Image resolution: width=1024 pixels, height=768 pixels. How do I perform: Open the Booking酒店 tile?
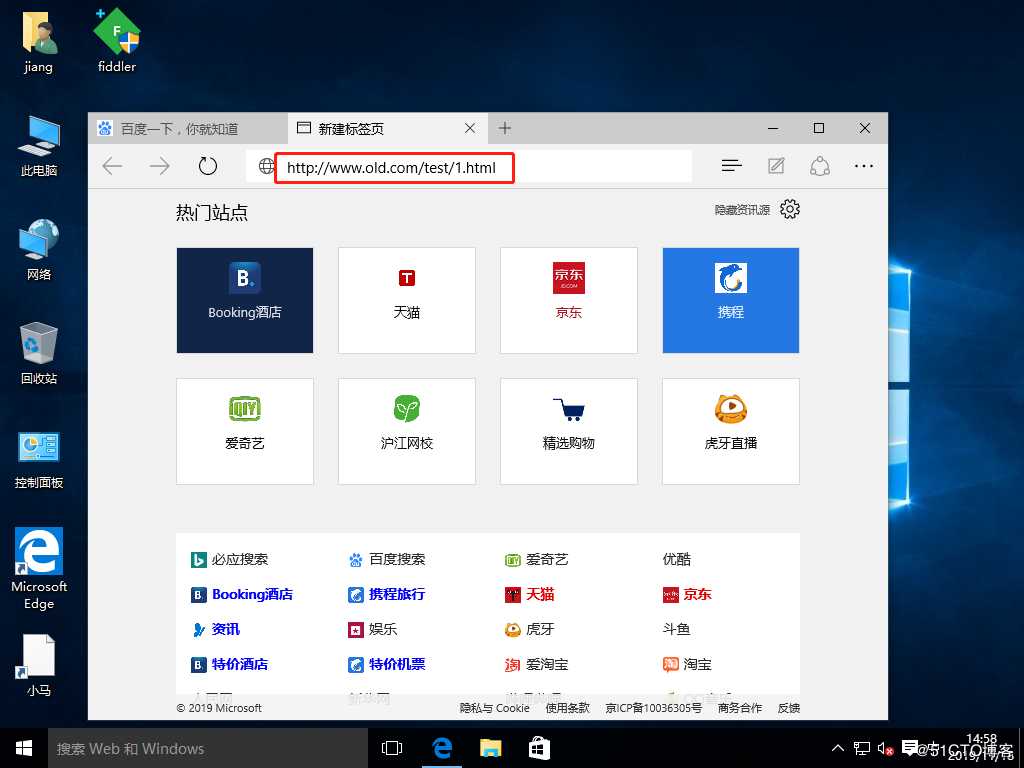(x=245, y=300)
